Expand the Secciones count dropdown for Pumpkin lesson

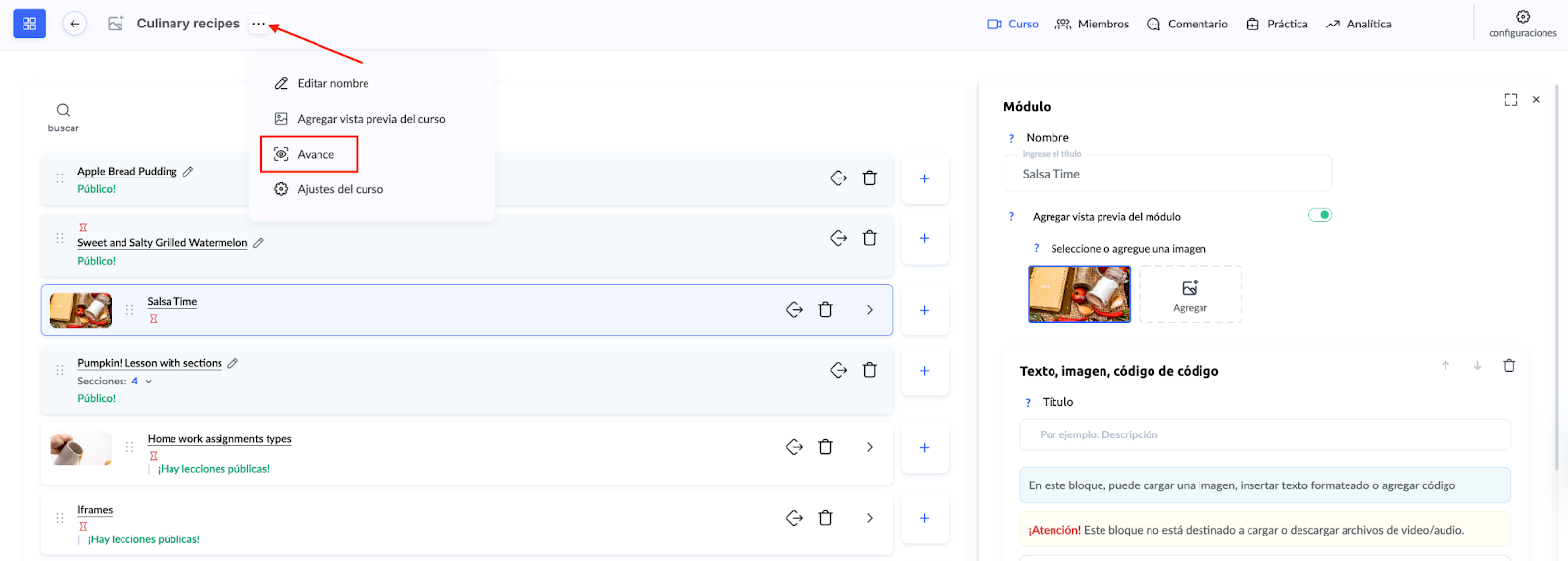click(149, 382)
